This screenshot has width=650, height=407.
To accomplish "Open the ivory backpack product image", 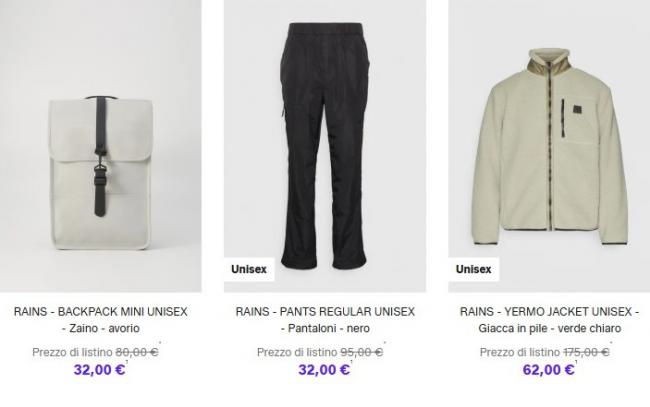I will coord(101,146).
